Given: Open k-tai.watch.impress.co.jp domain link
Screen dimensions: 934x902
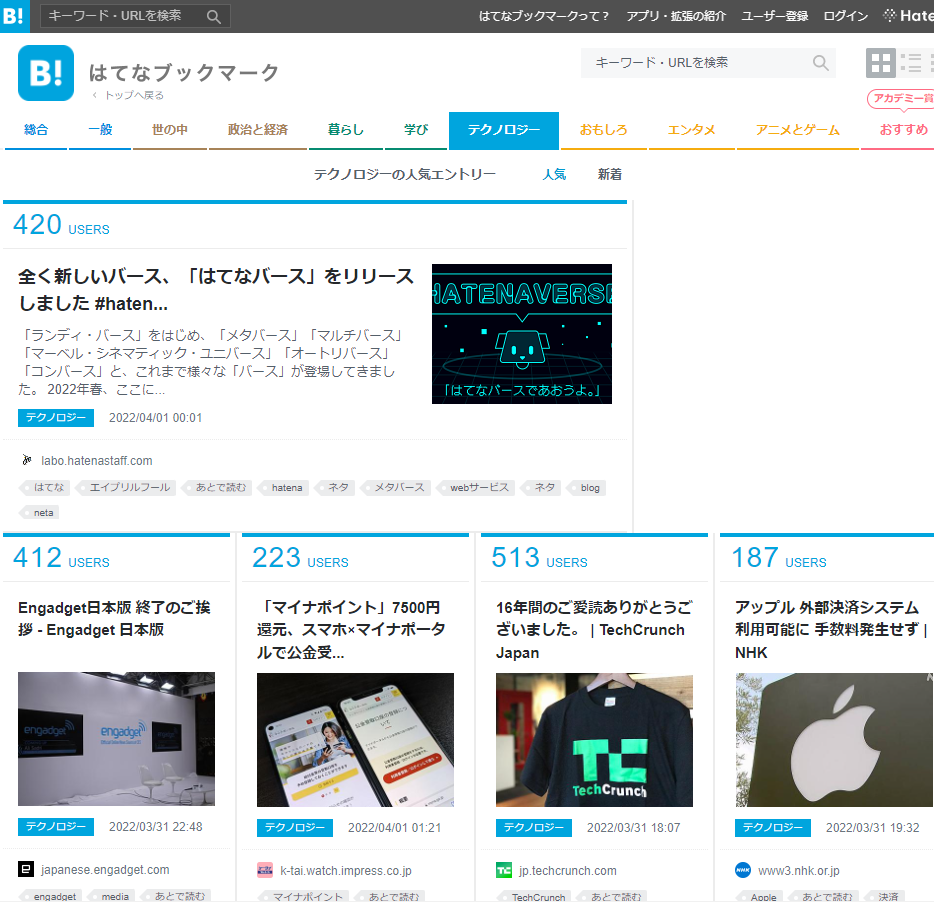Looking at the screenshot, I should 345,870.
